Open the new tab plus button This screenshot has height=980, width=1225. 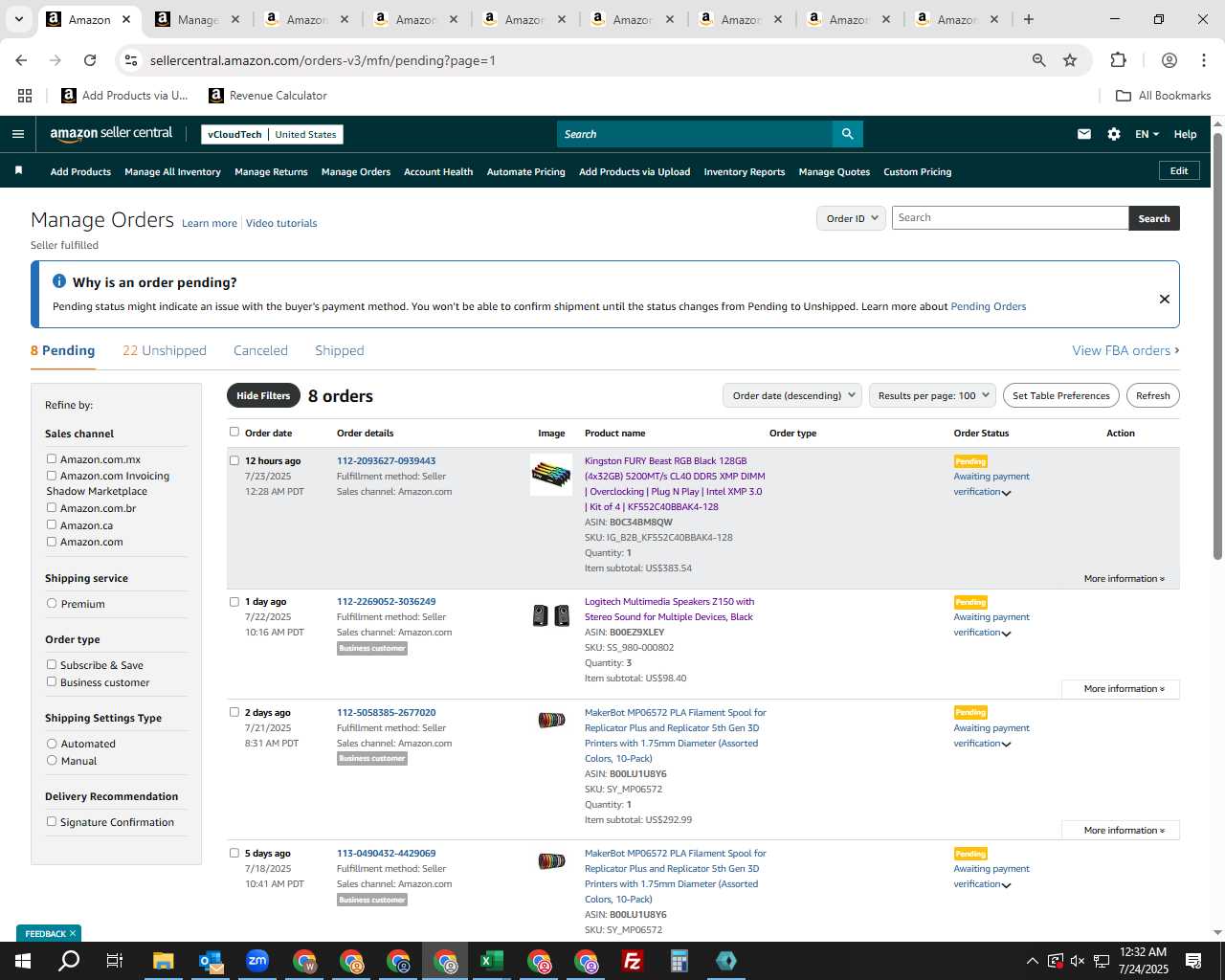tap(1029, 19)
